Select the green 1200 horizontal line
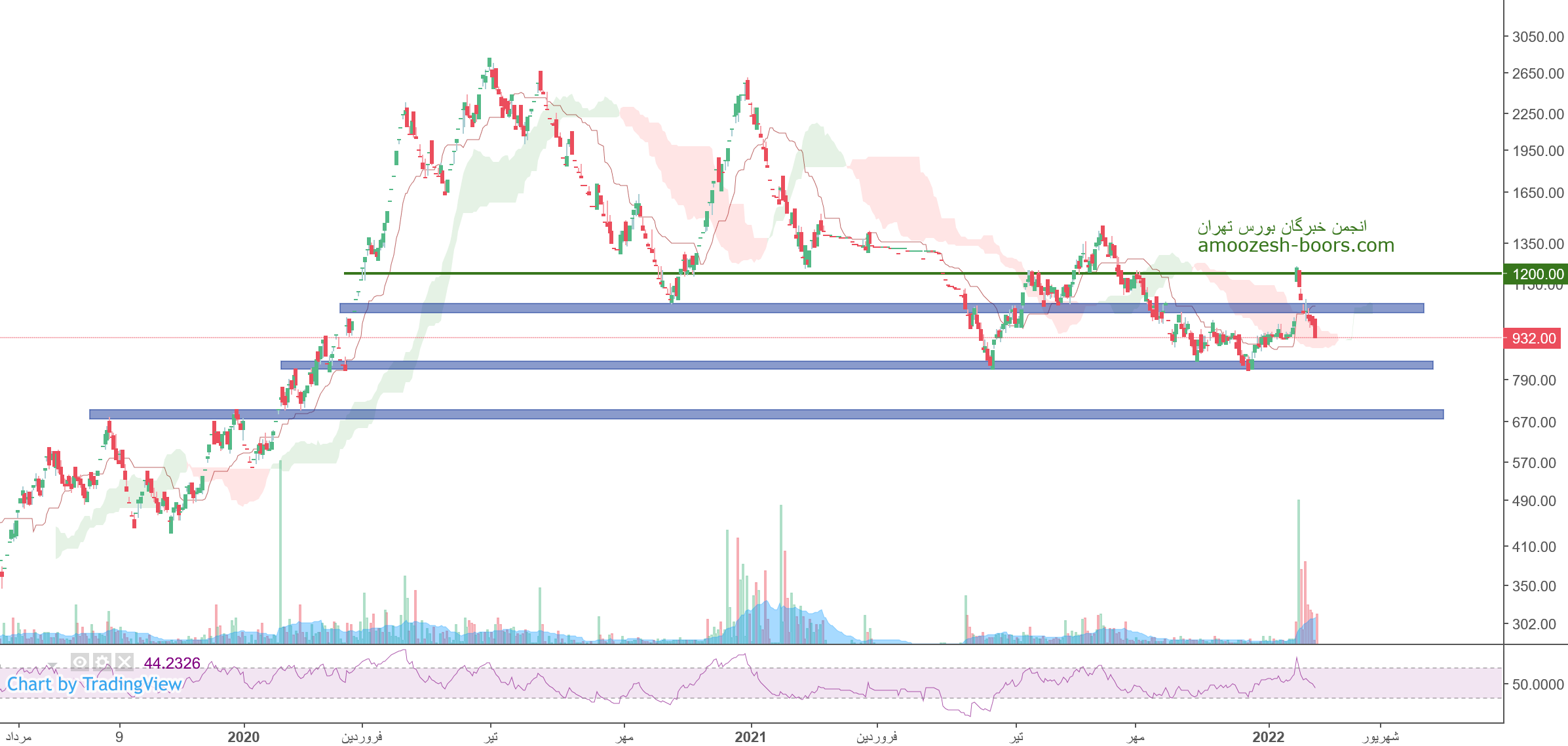Image resolution: width=1568 pixels, height=746 pixels. click(852, 273)
